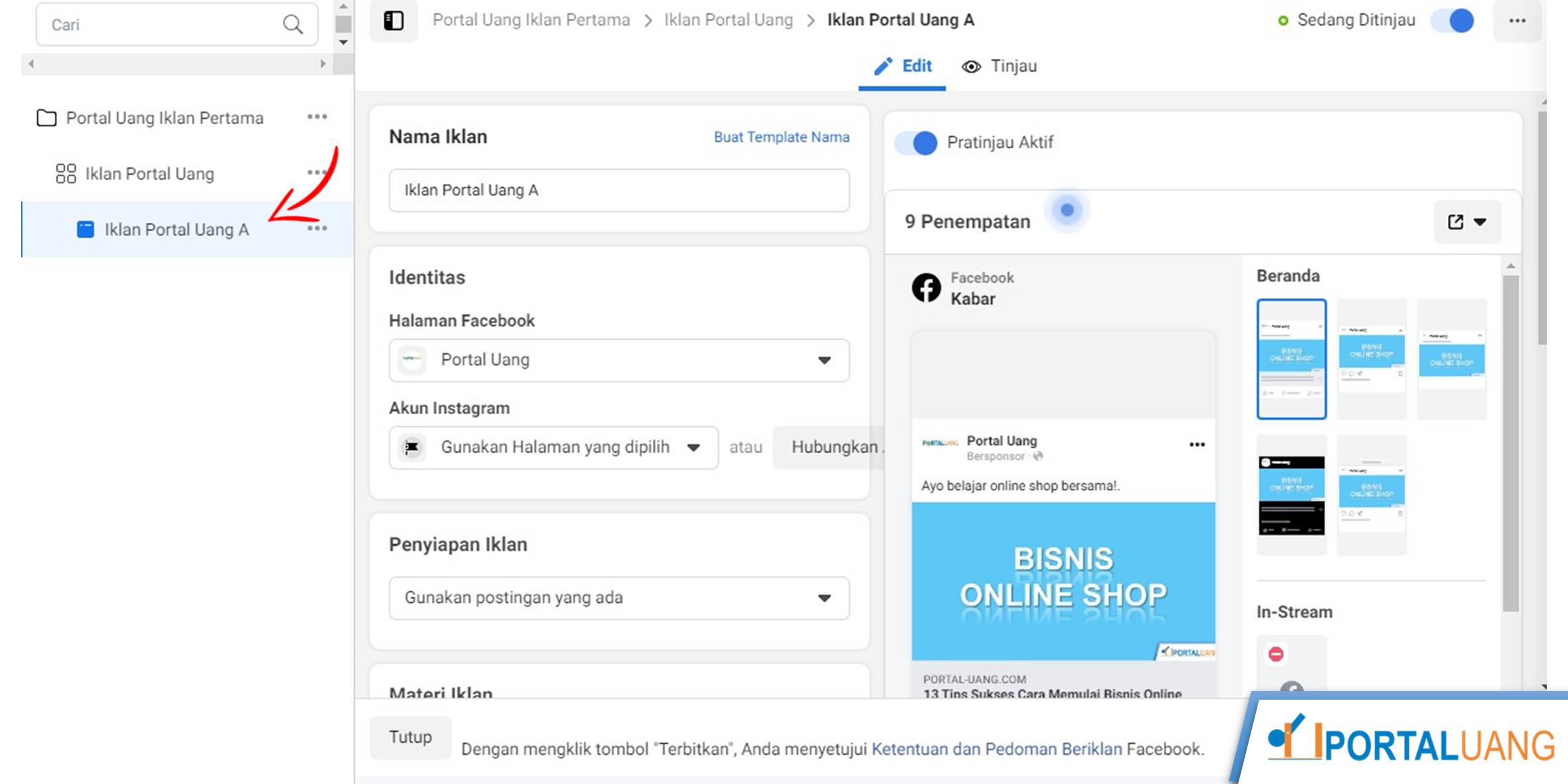This screenshot has width=1568, height=784.
Task: Open more options for Portal Uang Iklan Pertama
Action: 317,117
